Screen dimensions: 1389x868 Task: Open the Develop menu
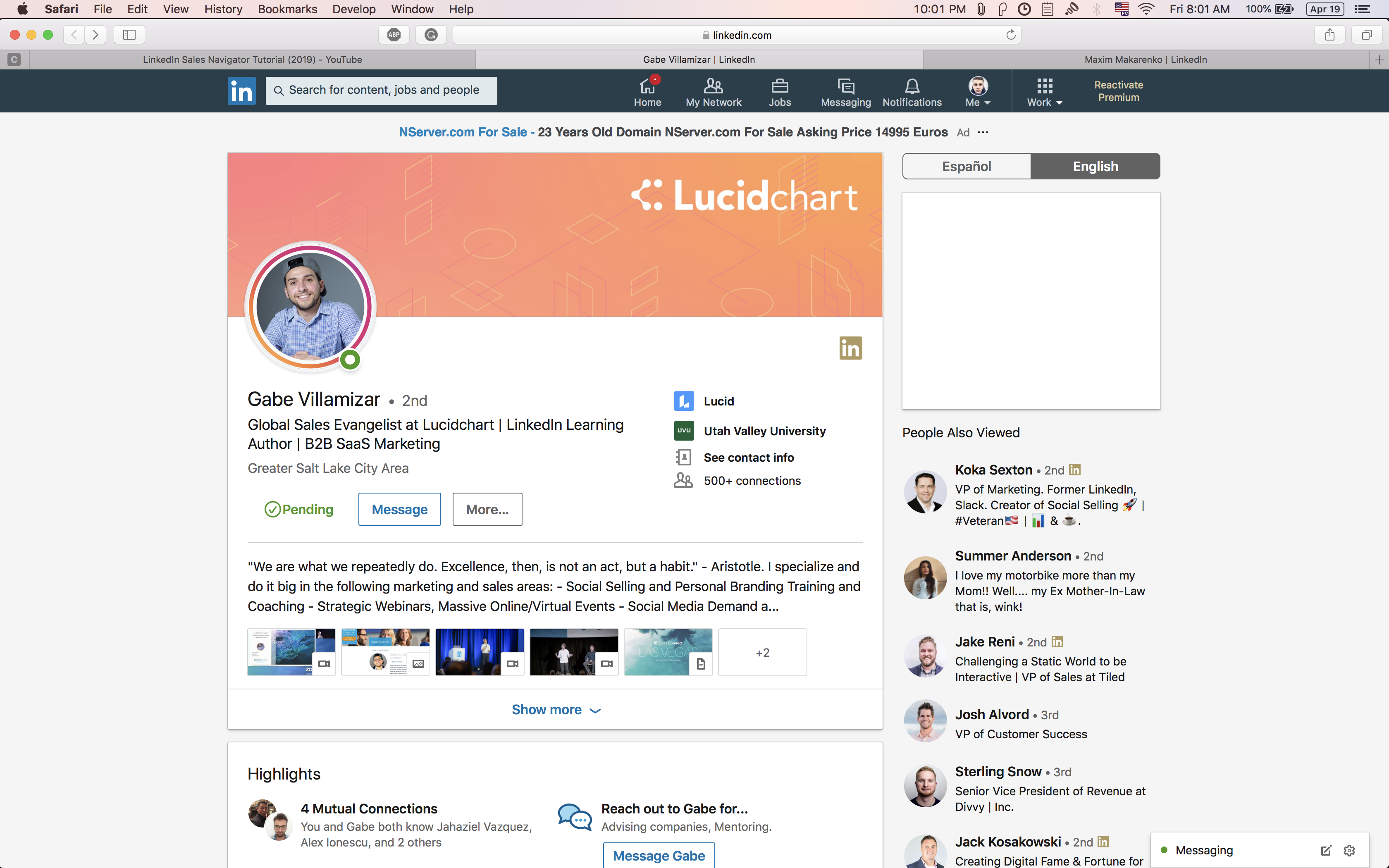click(353, 9)
